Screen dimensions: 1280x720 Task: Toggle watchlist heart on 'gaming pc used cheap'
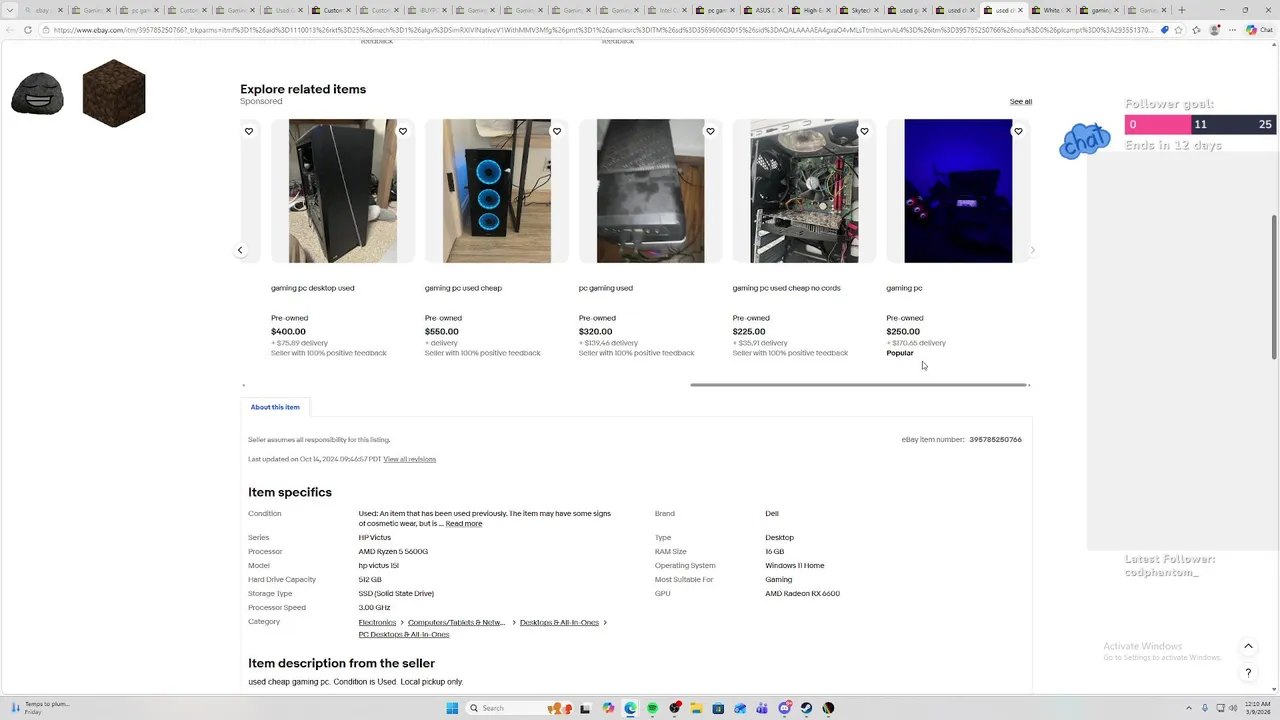point(557,131)
